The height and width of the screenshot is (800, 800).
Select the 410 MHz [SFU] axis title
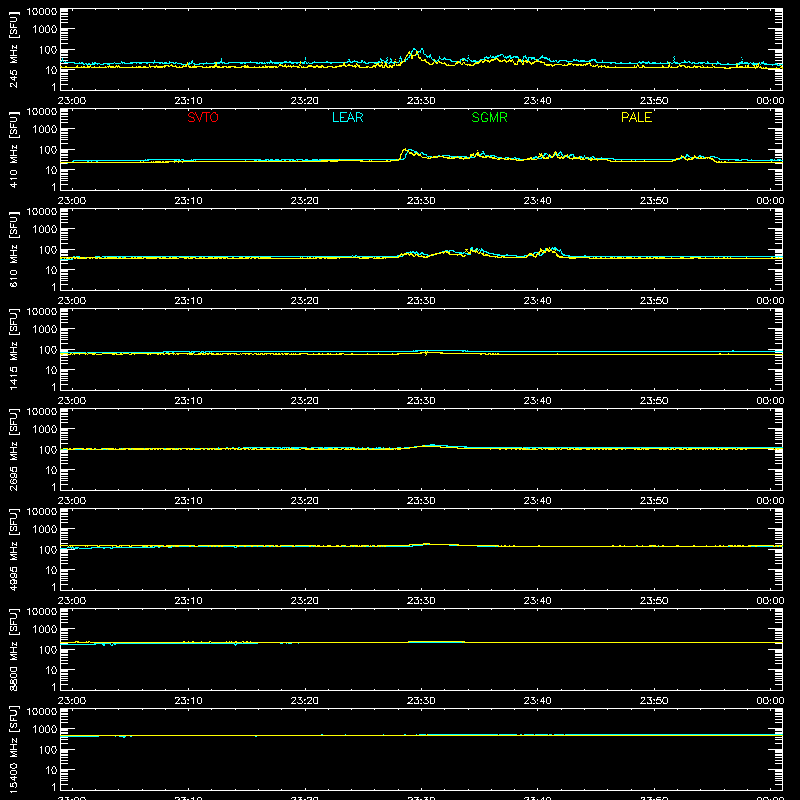pos(13,149)
